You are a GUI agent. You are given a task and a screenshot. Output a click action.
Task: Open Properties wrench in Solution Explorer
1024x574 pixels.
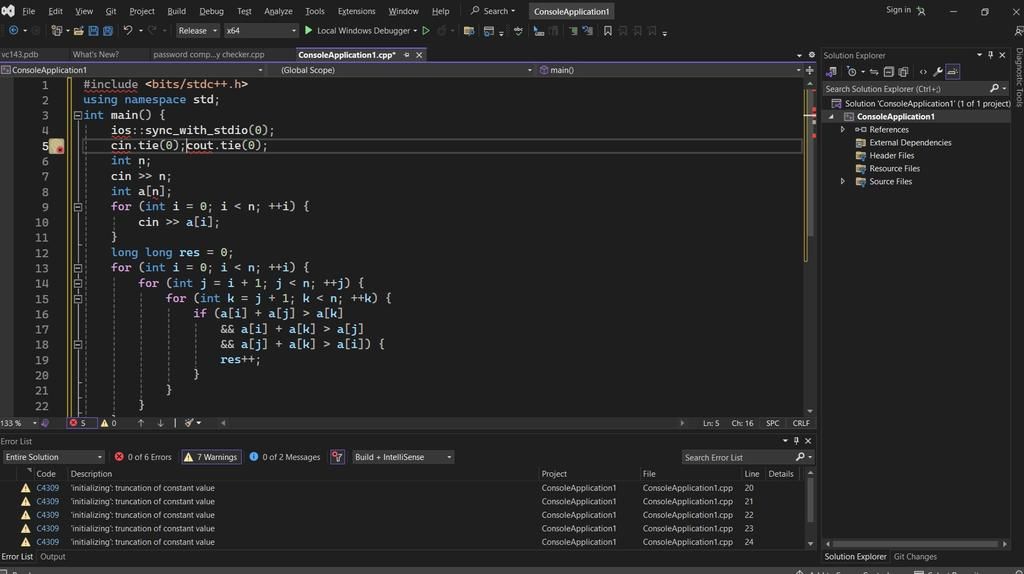point(937,72)
